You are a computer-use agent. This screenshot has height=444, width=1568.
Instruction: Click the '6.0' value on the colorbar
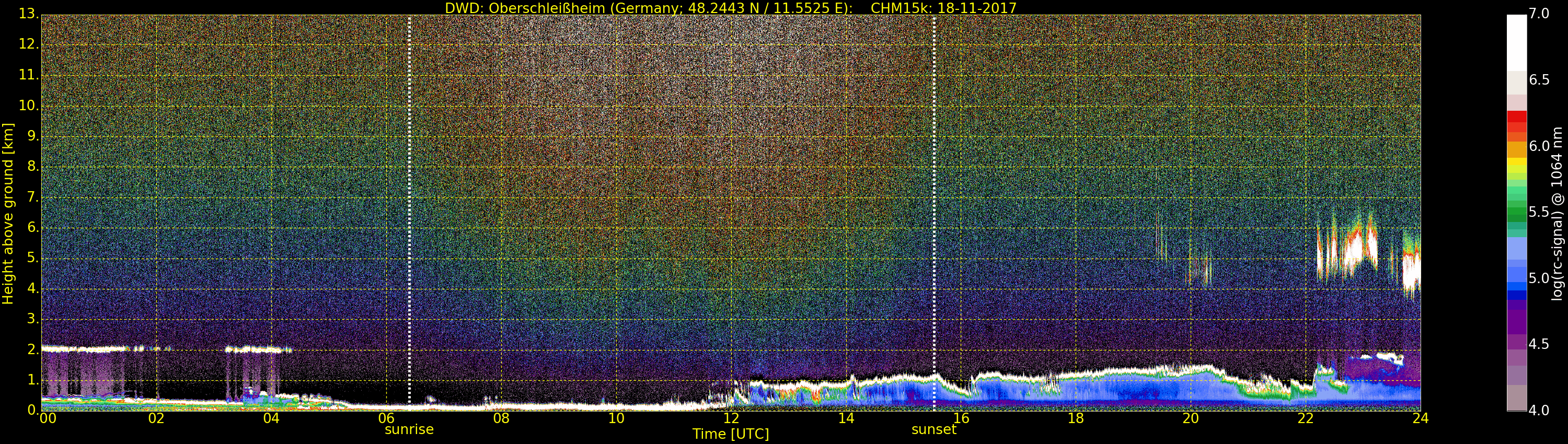click(x=1539, y=146)
